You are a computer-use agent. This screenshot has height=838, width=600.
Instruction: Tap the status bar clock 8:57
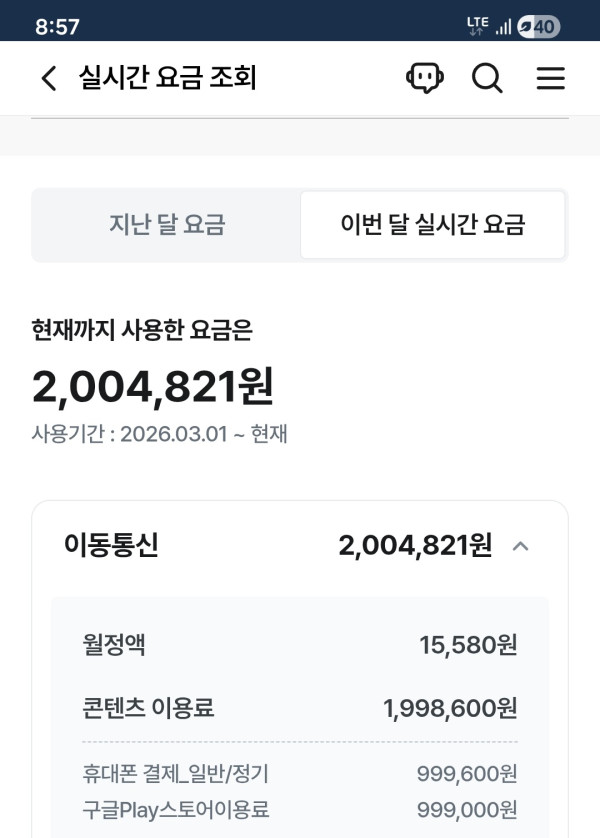[x=57, y=27]
